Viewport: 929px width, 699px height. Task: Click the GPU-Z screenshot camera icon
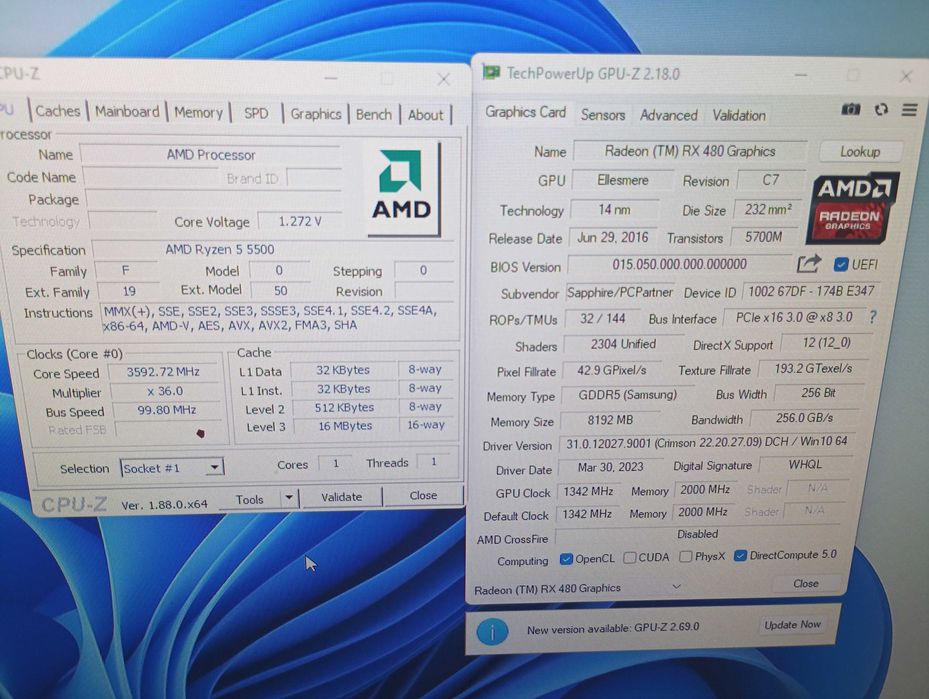851,110
